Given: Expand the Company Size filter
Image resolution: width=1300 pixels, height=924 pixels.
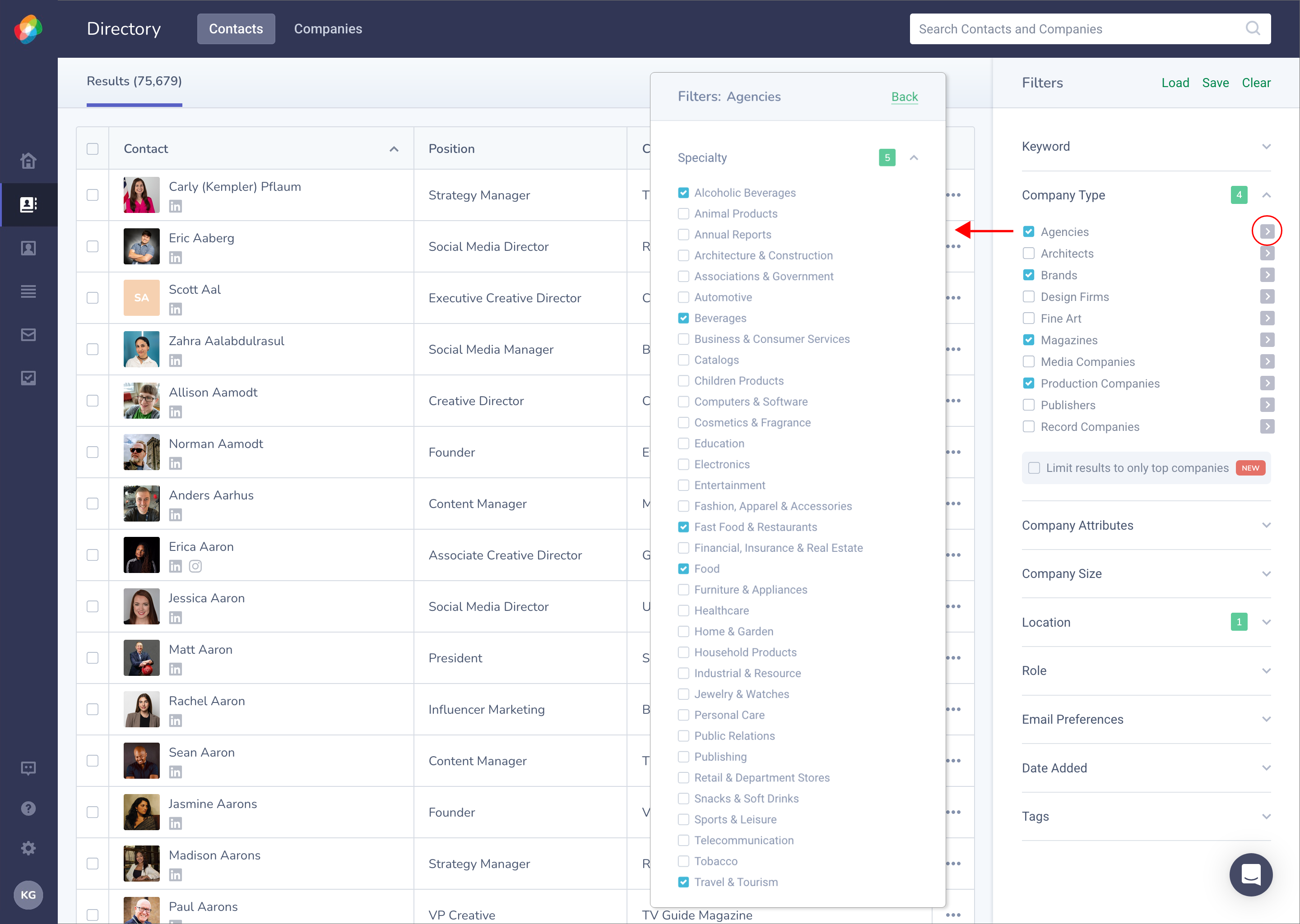Looking at the screenshot, I should click(x=1266, y=573).
